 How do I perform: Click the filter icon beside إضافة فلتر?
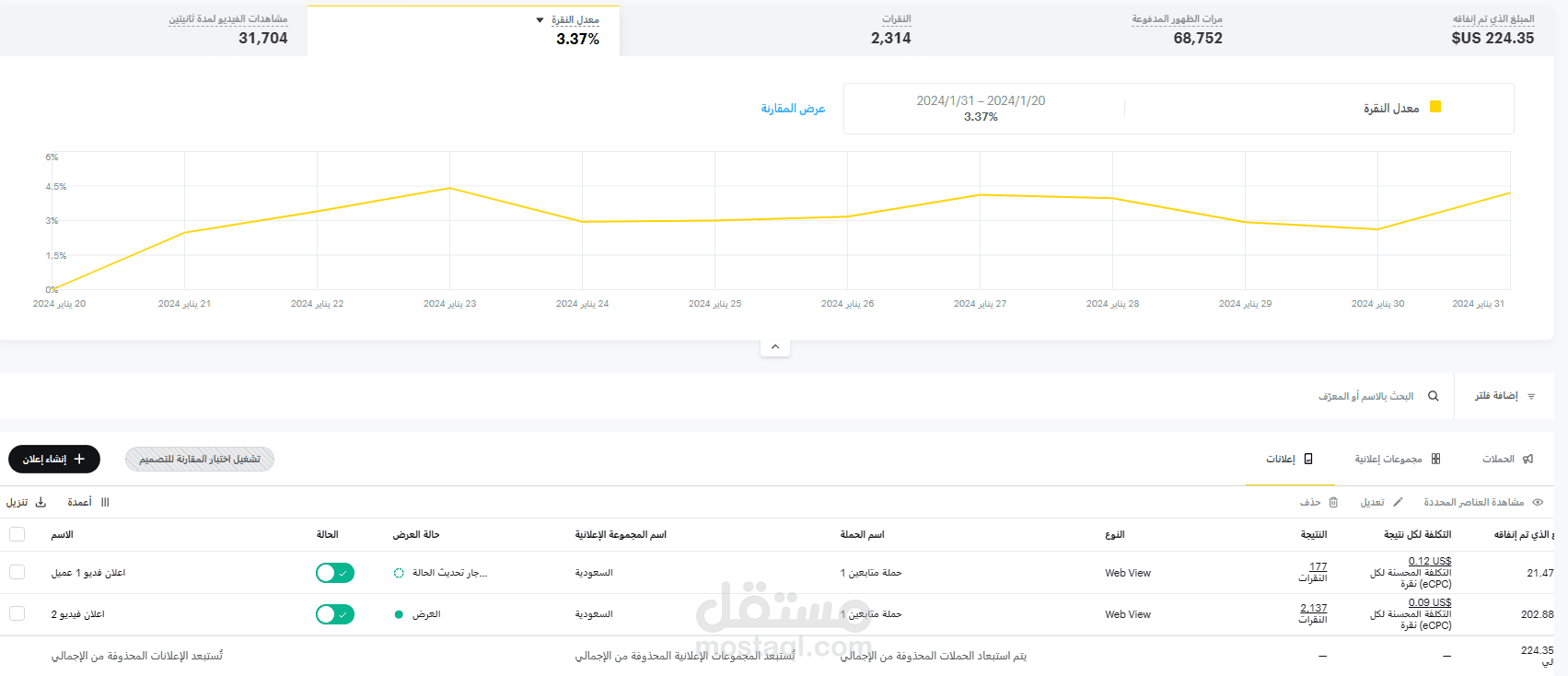pyautogui.click(x=1531, y=396)
